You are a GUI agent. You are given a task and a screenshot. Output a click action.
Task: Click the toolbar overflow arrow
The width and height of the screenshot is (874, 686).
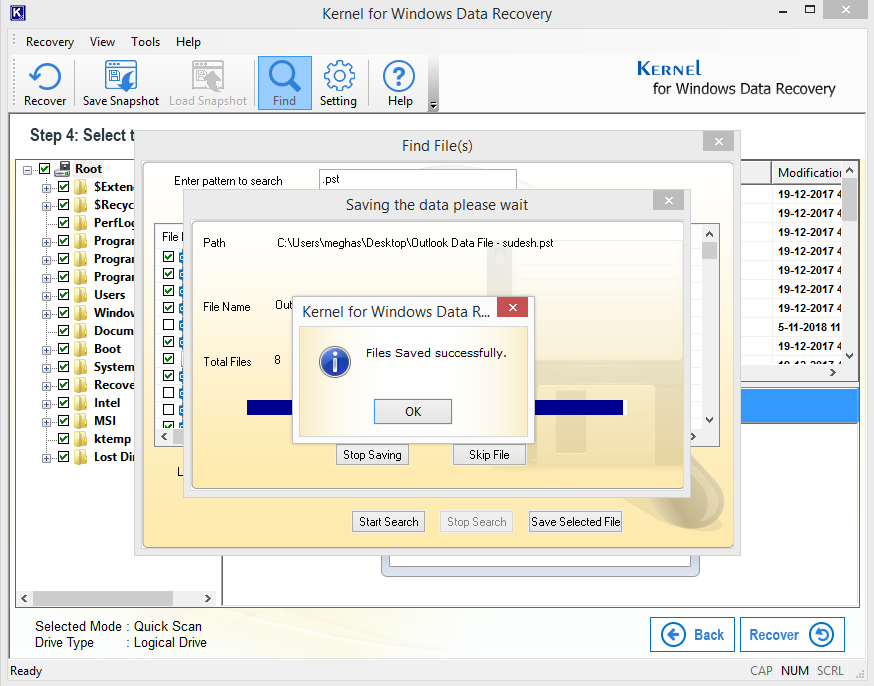click(433, 104)
